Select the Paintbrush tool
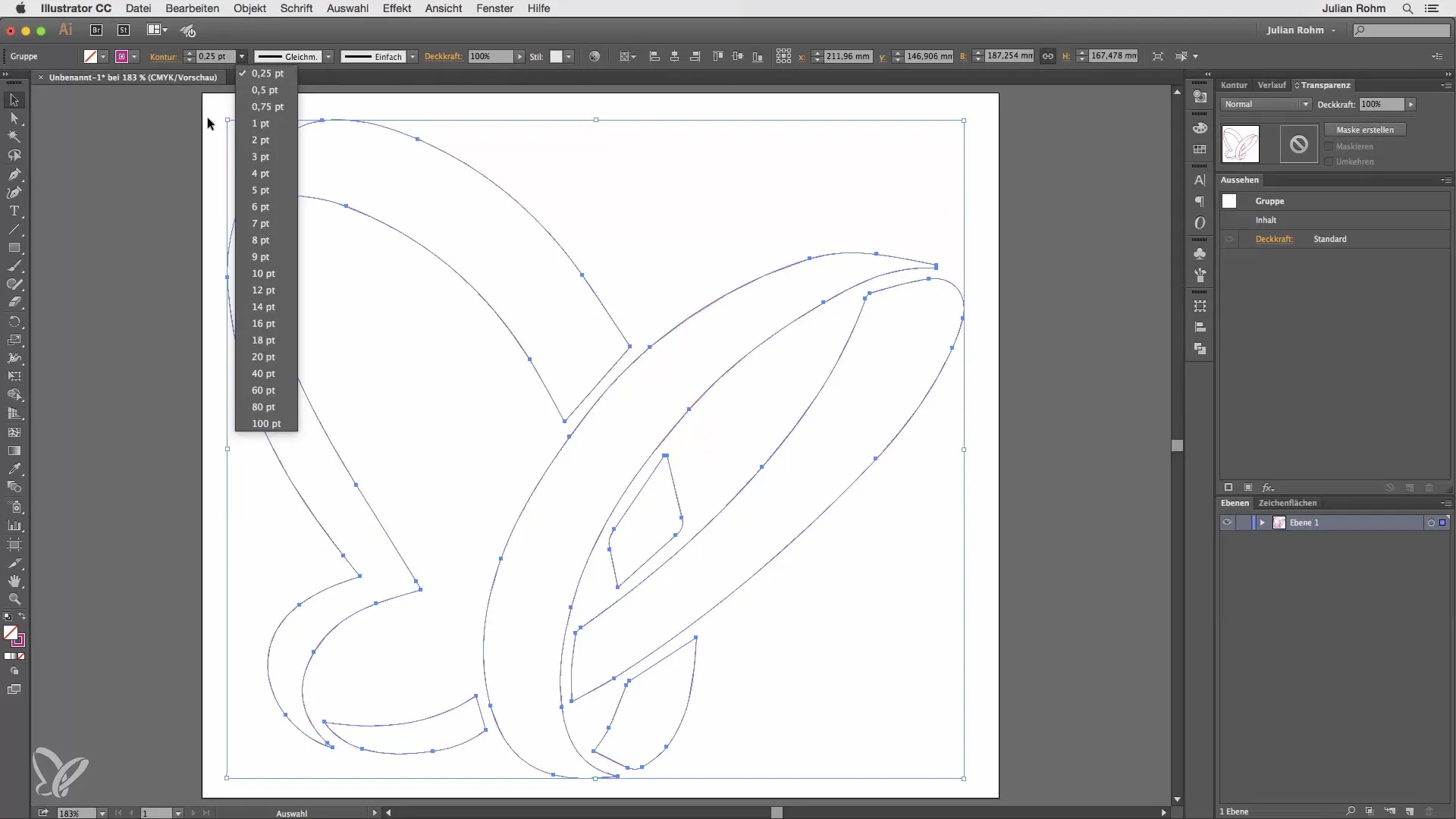1456x819 pixels. click(14, 266)
